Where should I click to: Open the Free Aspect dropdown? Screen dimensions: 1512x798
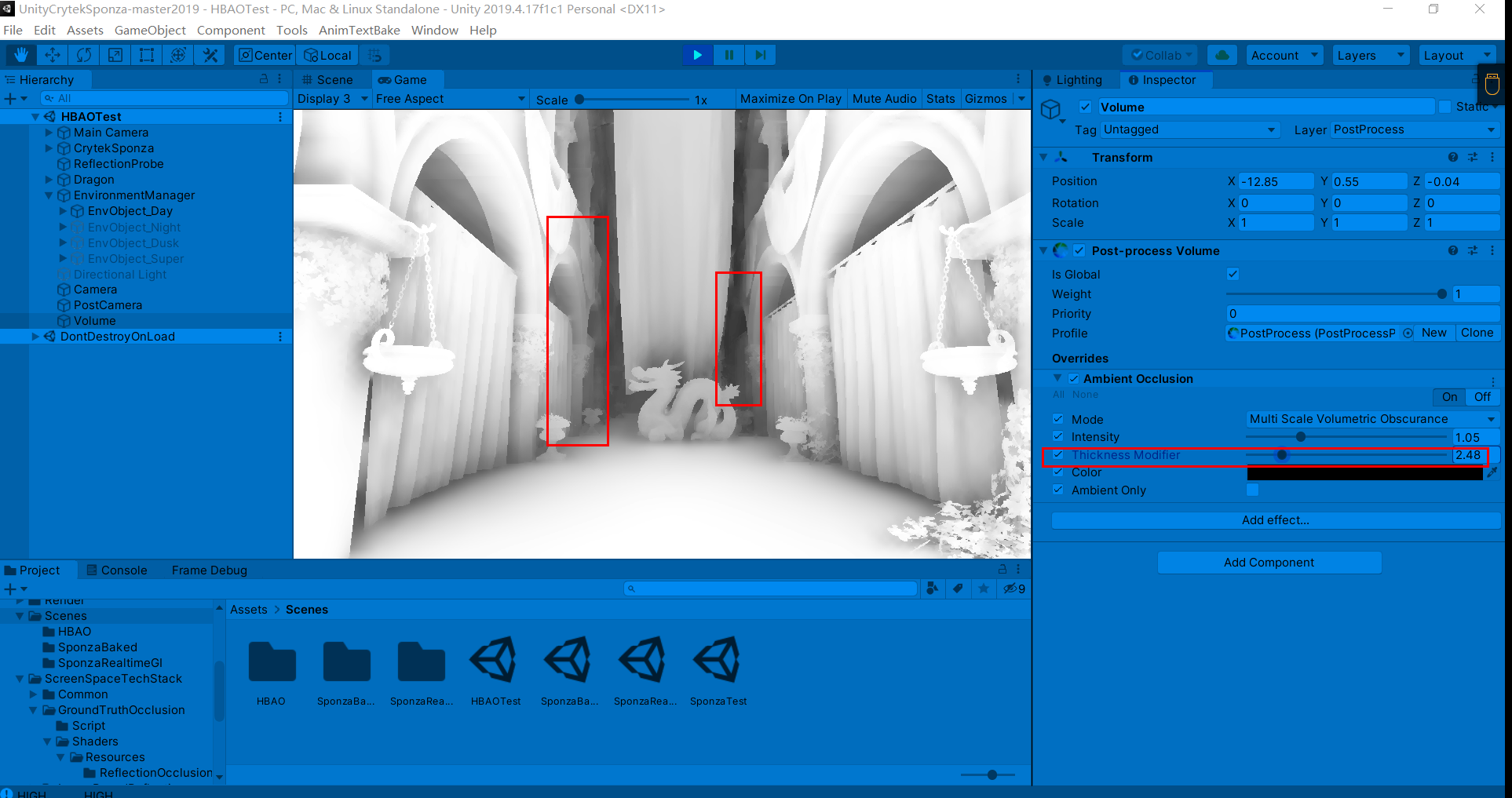tap(451, 98)
